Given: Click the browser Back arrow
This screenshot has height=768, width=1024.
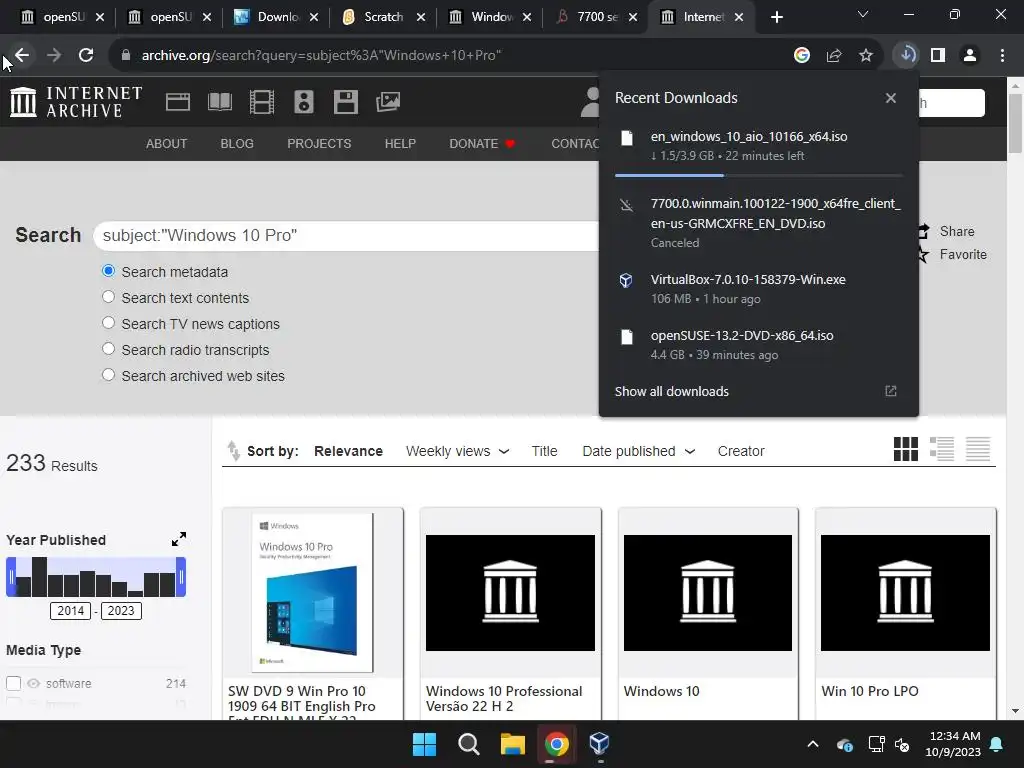Looking at the screenshot, I should coord(22,56).
